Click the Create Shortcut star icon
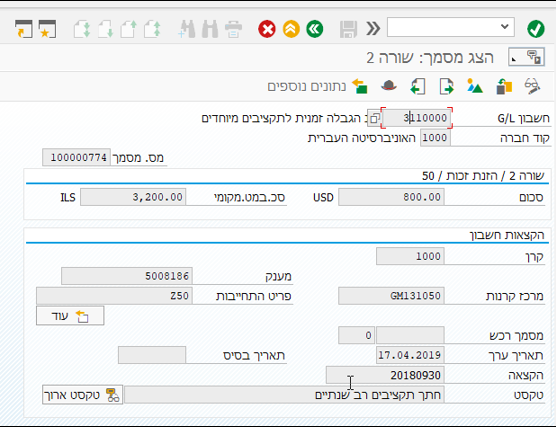 (48, 29)
